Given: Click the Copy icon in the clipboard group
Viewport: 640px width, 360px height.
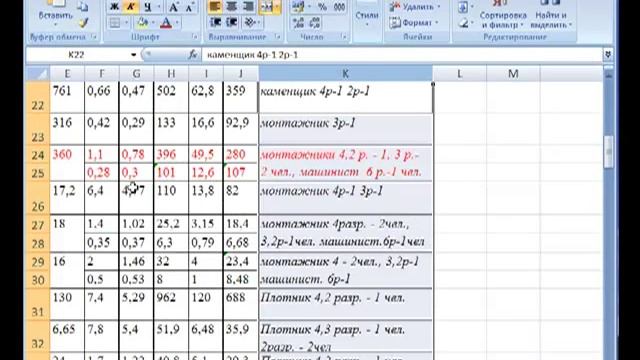Looking at the screenshot, I should 83,6.
